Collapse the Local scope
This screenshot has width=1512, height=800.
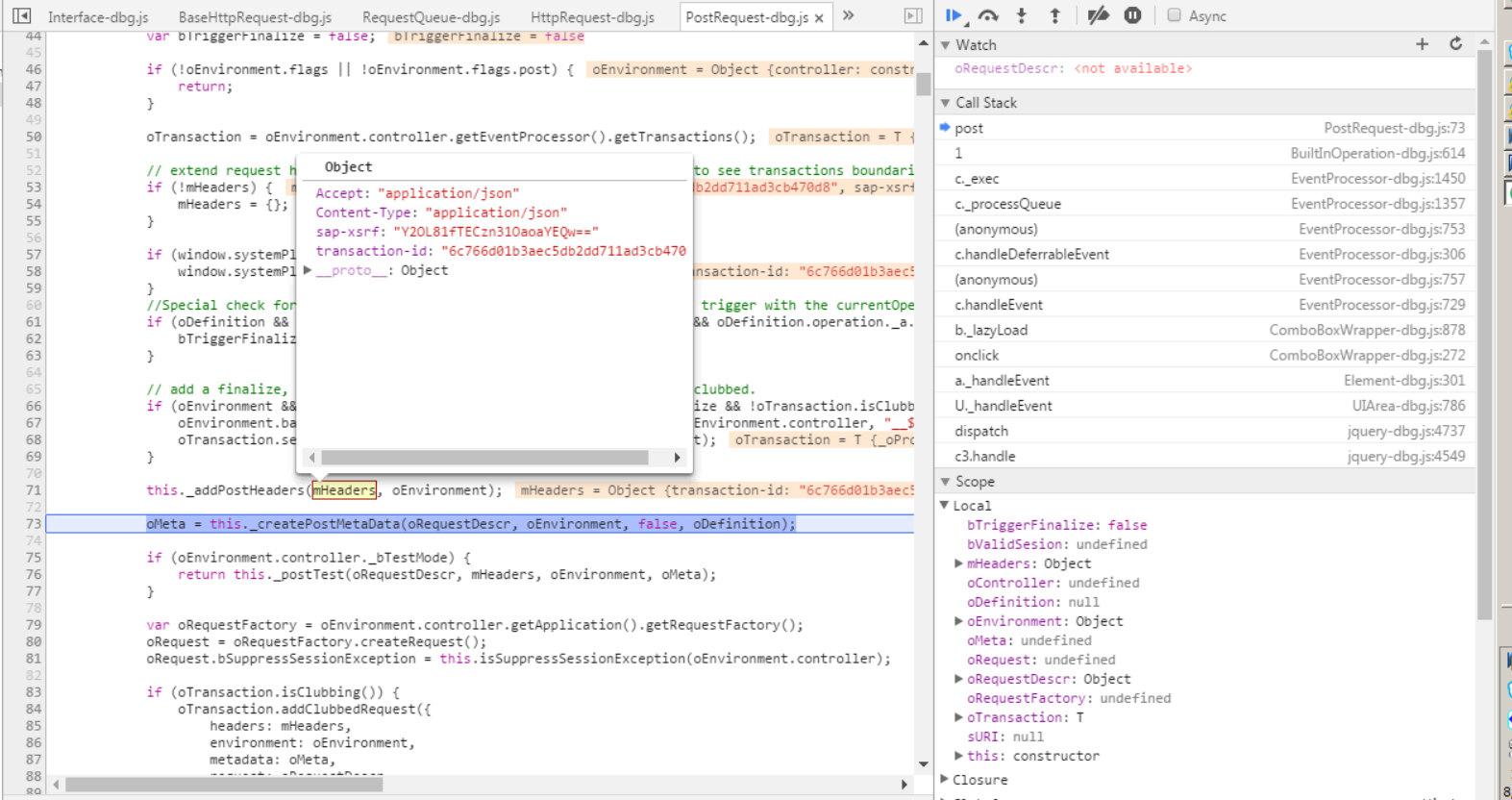pos(945,505)
